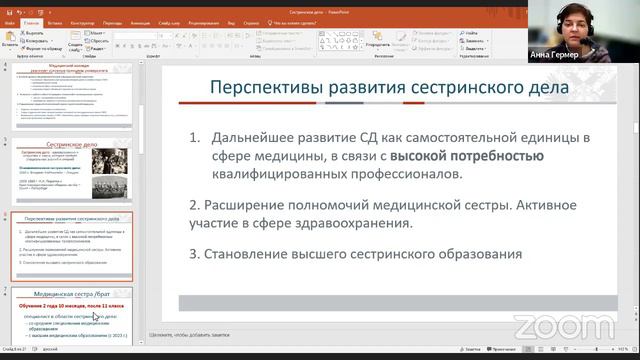Switch to Reading view in status bar
This screenshot has width=640, height=360.
click(553, 349)
